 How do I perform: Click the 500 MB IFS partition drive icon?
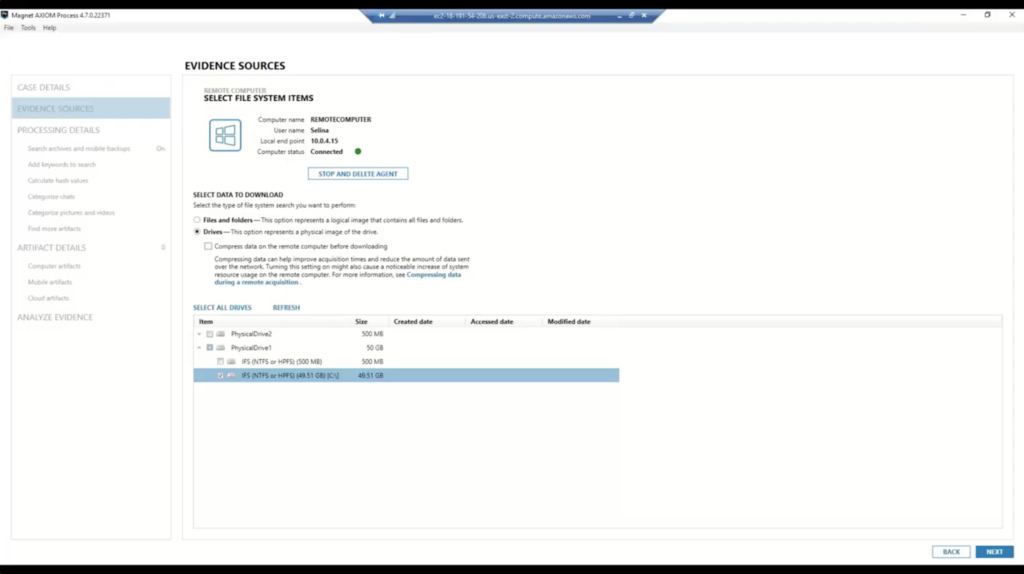(231, 362)
